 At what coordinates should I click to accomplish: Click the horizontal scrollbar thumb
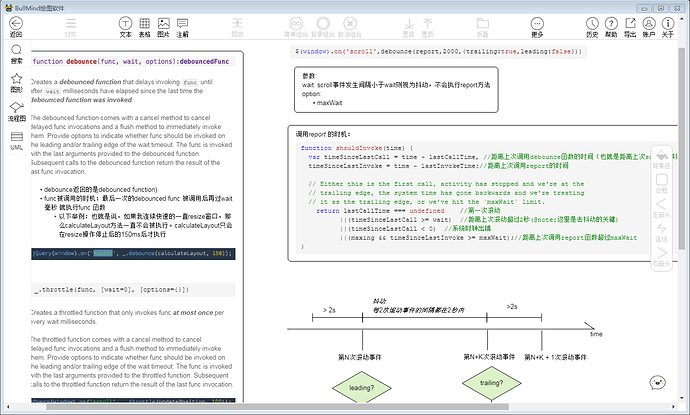click(277, 407)
